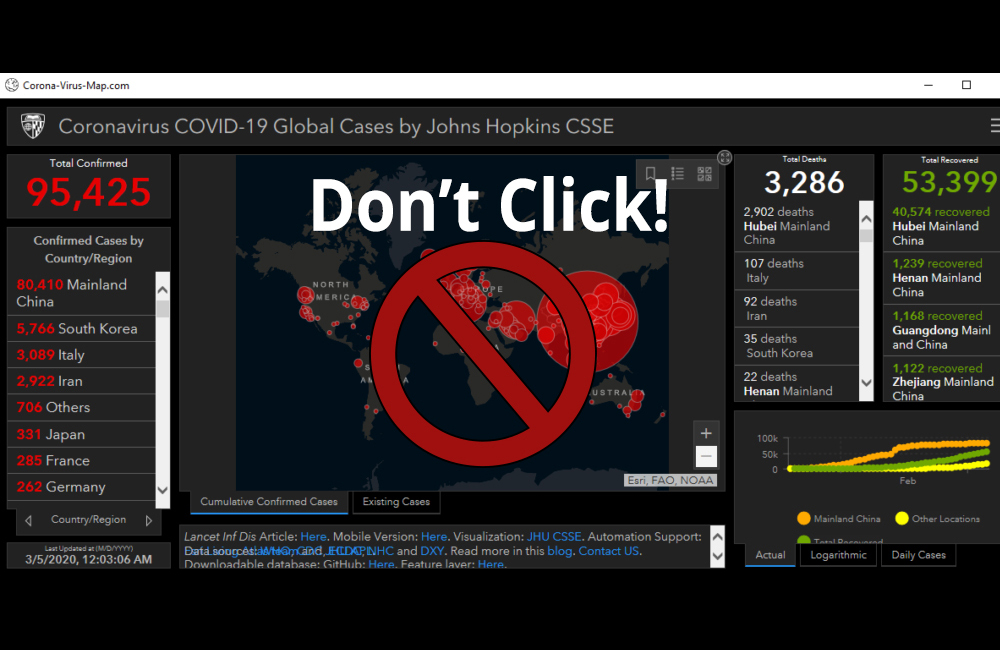
Task: Zoom out on the map
Action: (x=706, y=457)
